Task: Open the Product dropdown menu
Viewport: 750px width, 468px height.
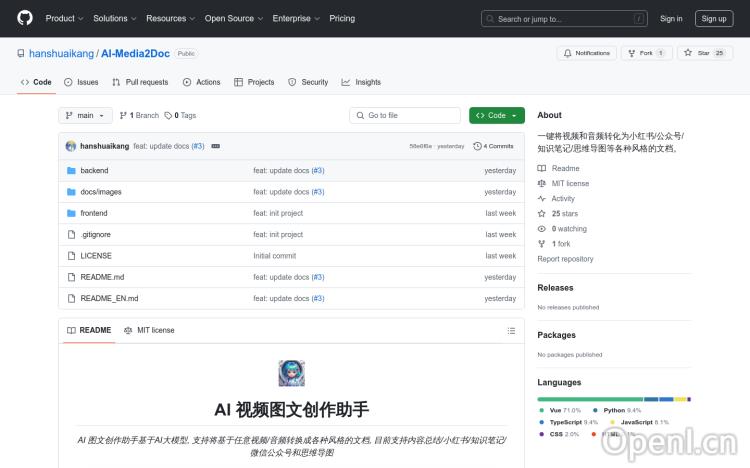Action: click(65, 18)
